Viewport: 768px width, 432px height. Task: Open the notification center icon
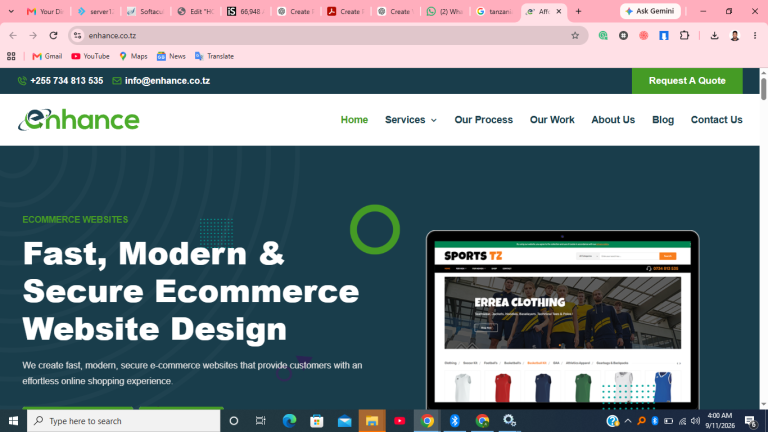point(751,421)
